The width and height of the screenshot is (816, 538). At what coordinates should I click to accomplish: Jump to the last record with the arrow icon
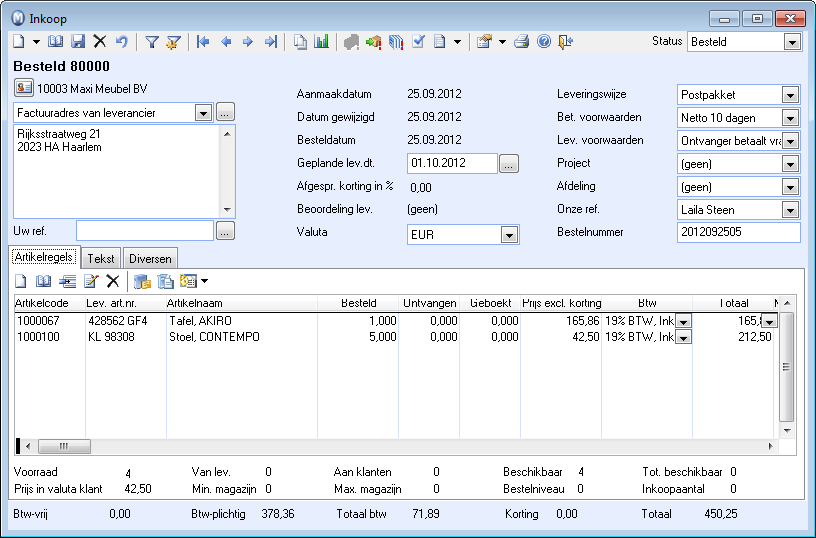pyautogui.click(x=270, y=42)
